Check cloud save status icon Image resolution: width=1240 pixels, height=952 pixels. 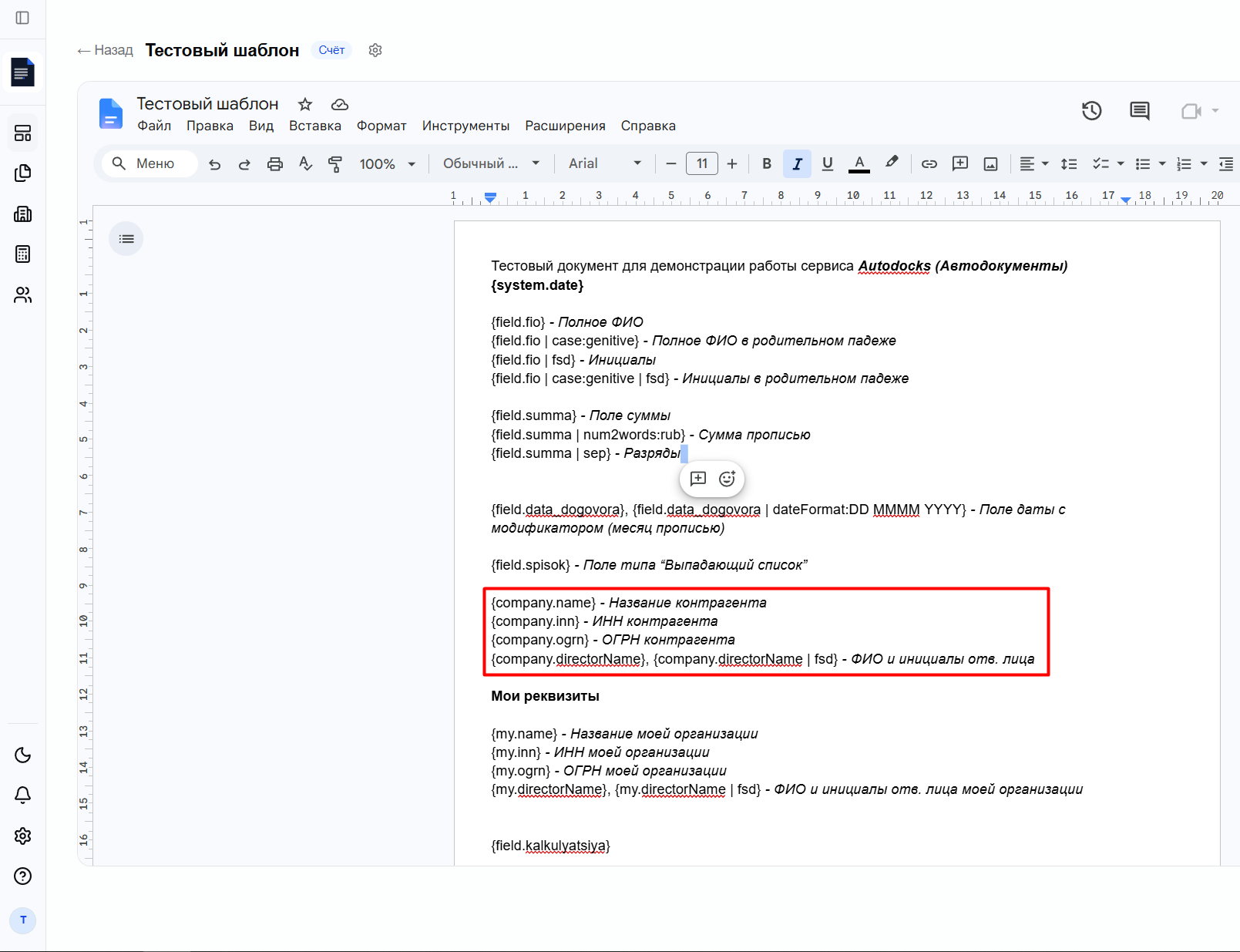pos(340,104)
